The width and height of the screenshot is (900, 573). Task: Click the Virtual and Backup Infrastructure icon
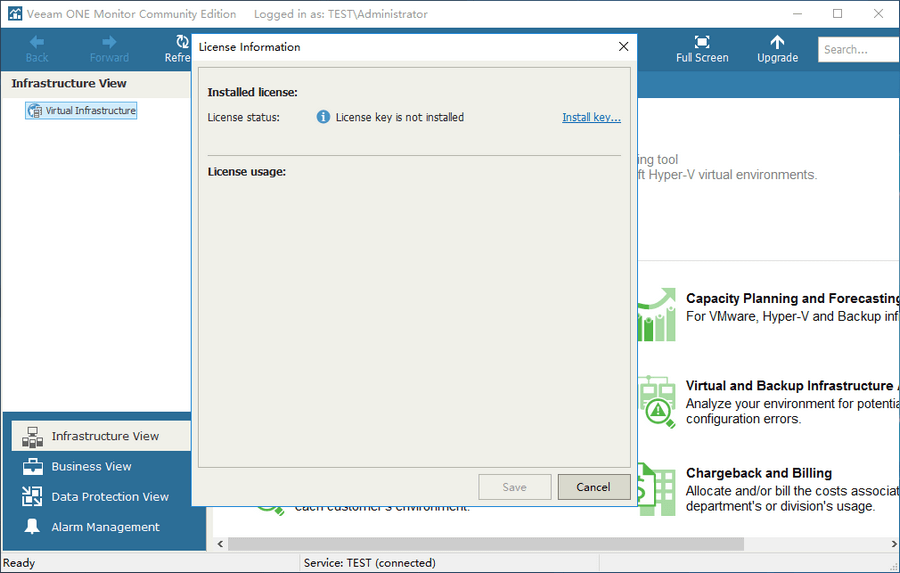click(657, 402)
